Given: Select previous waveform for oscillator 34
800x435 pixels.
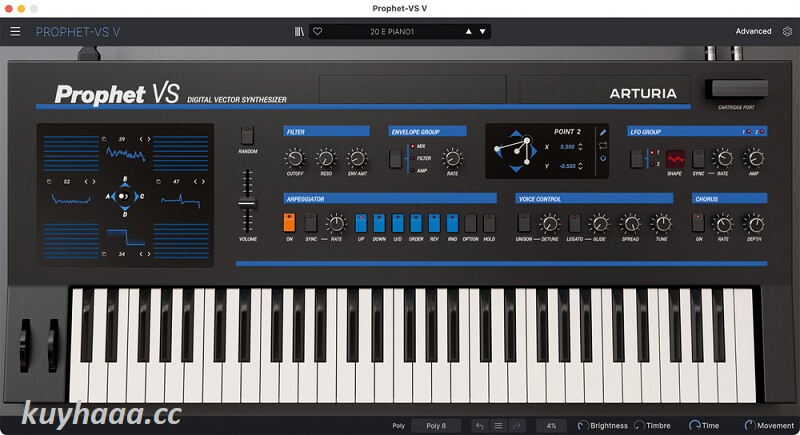Looking at the screenshot, I should coord(141,253).
